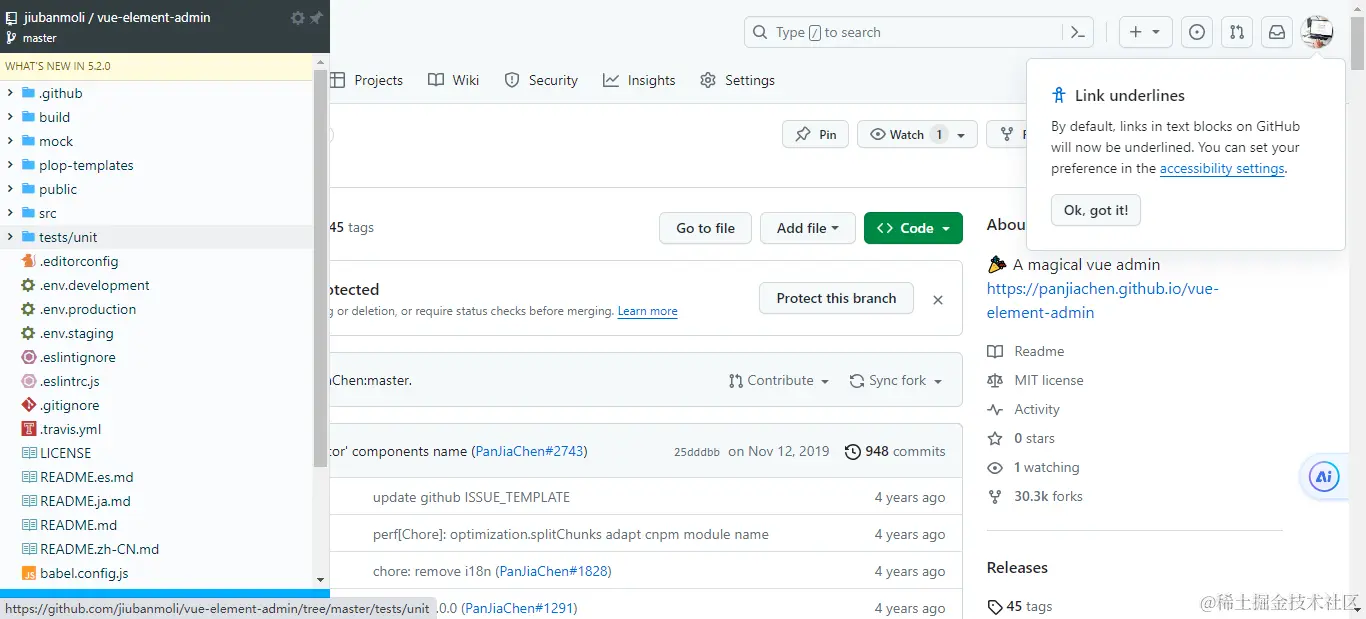The image size is (1366, 619).
Task: Open the notifications inbox
Action: [1277, 32]
